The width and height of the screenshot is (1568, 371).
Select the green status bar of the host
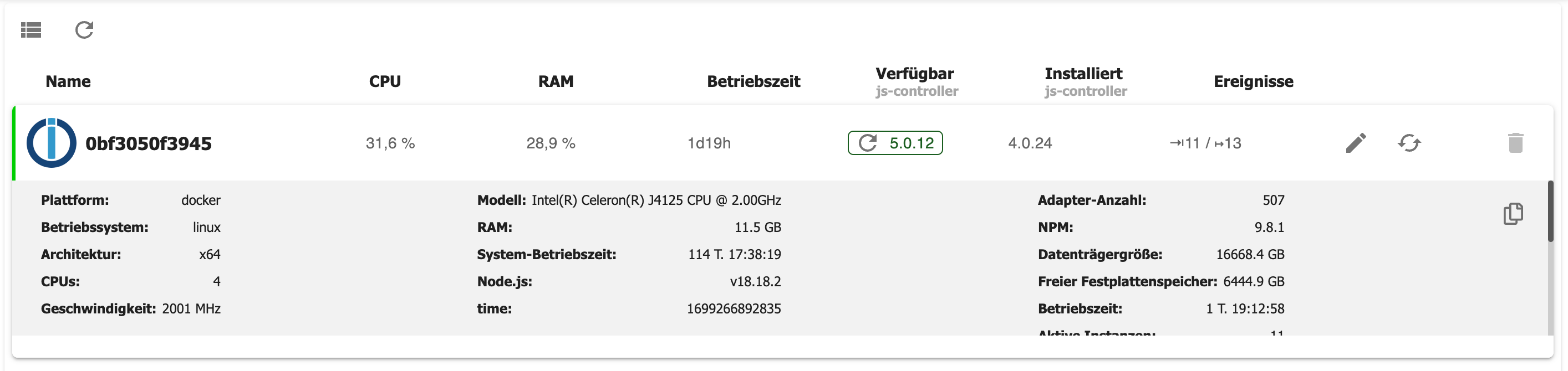(x=15, y=143)
